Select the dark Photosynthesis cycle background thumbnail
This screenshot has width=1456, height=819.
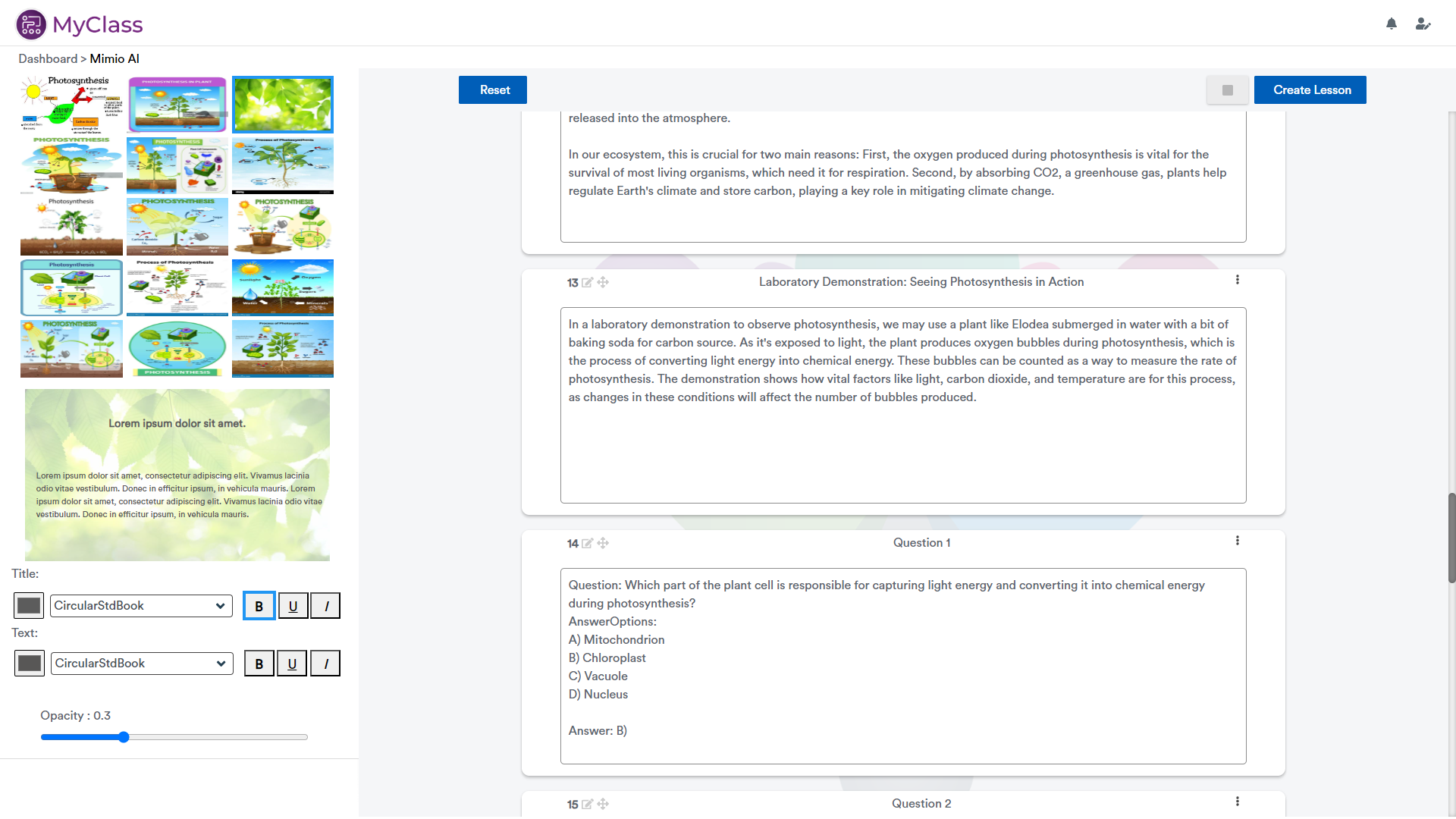tap(177, 349)
